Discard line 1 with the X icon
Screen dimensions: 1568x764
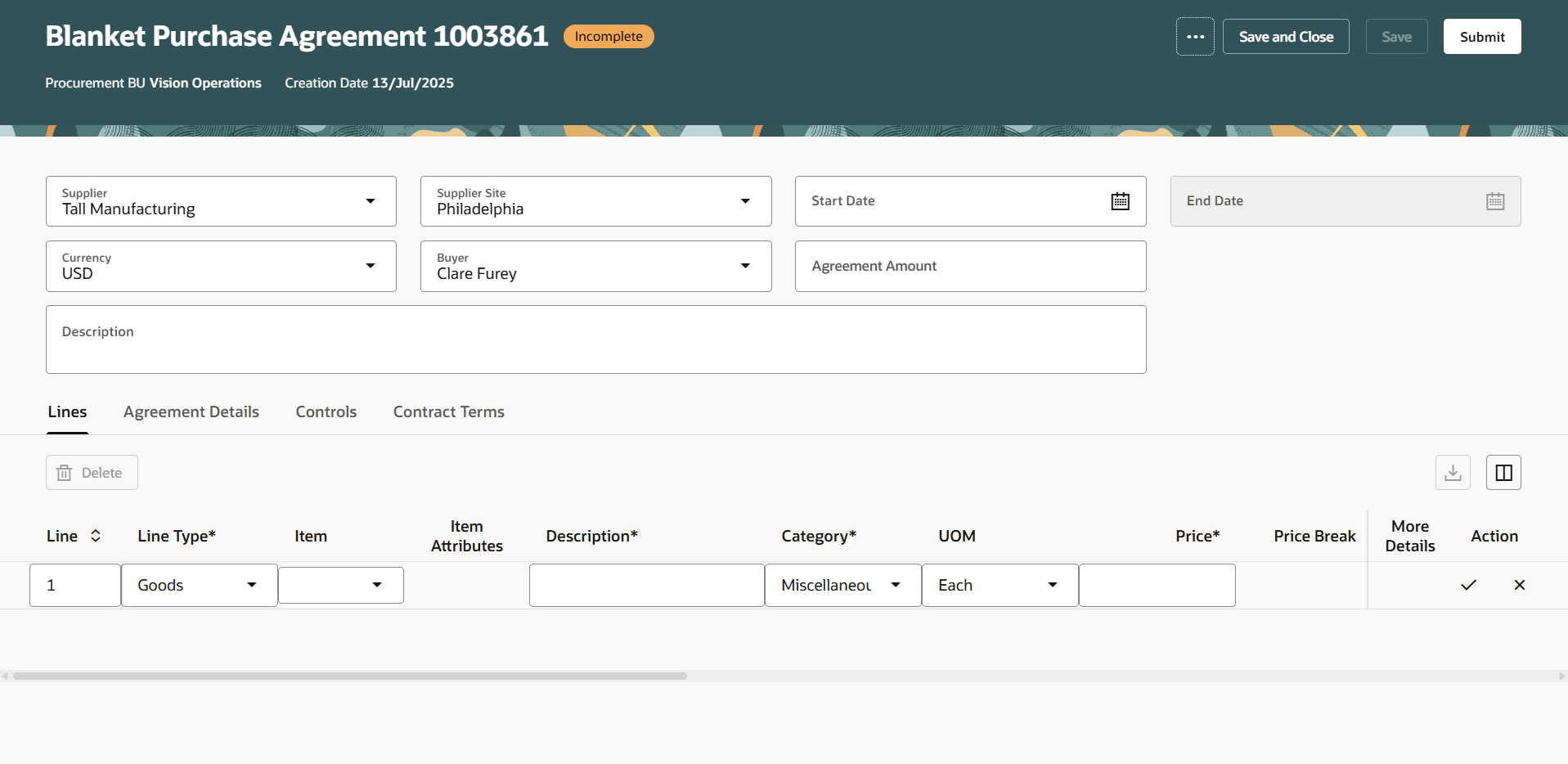tap(1520, 585)
